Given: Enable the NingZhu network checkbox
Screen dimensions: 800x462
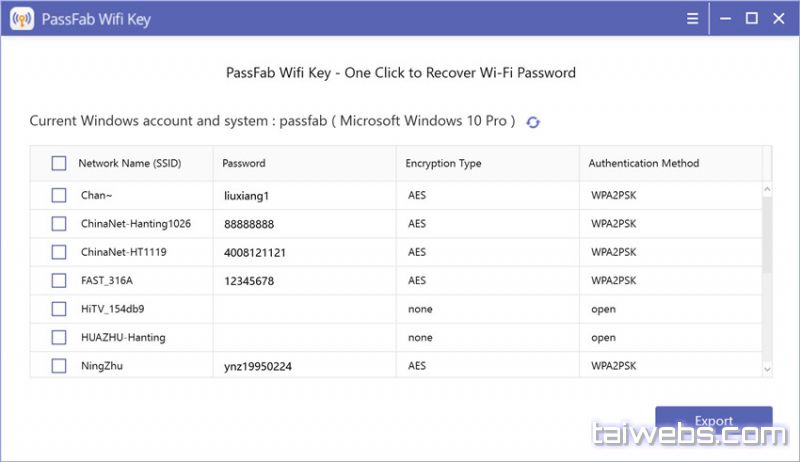Looking at the screenshot, I should [59, 366].
